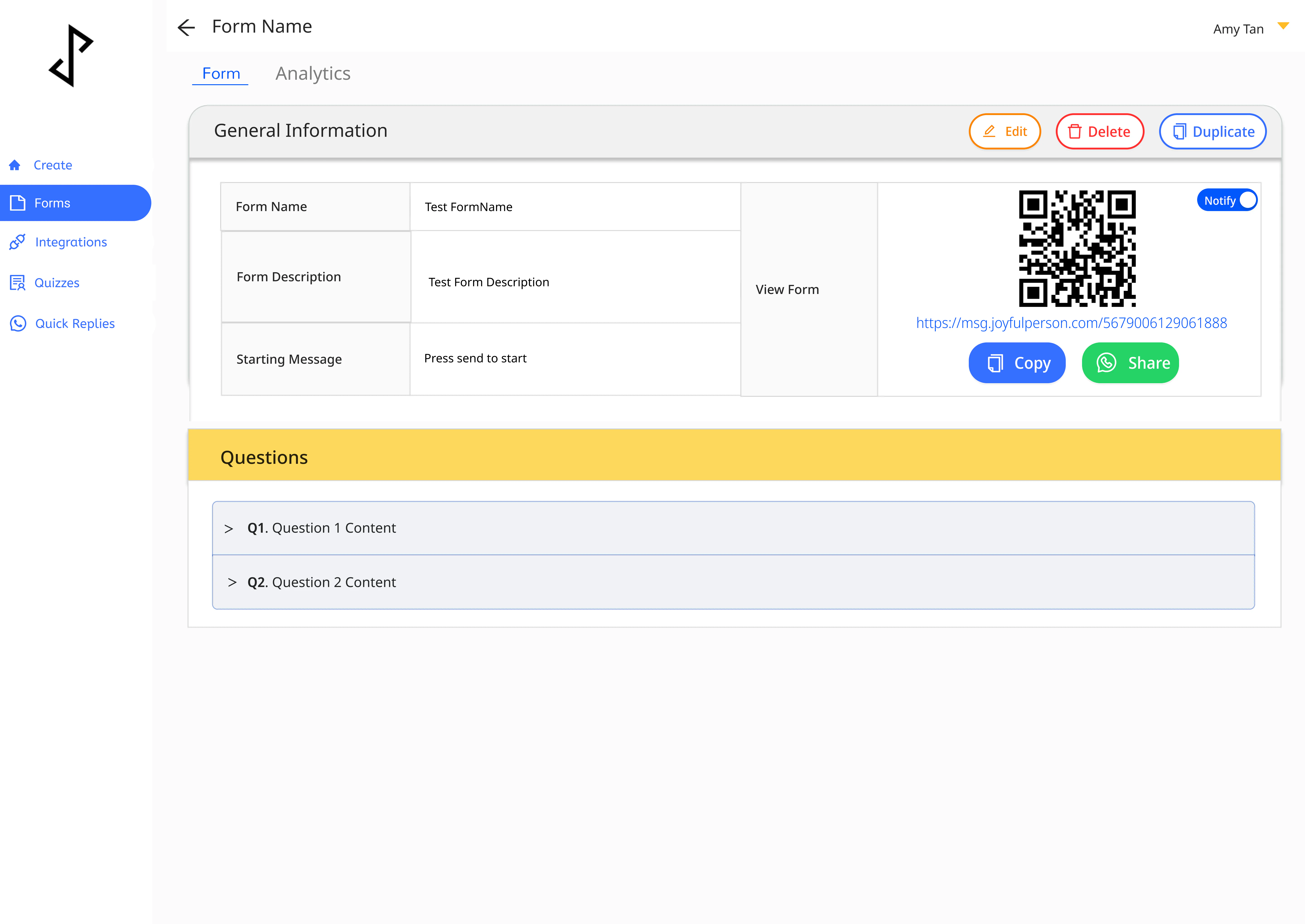Click the copy icon in the Duplicate button
1305x924 pixels.
click(x=1179, y=131)
